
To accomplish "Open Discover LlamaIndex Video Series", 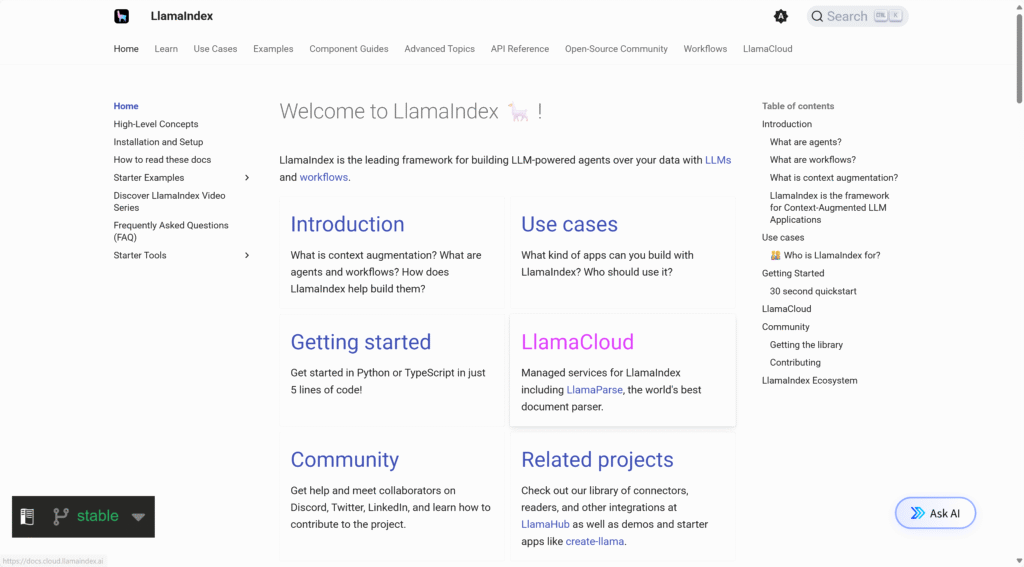I will coord(169,201).
